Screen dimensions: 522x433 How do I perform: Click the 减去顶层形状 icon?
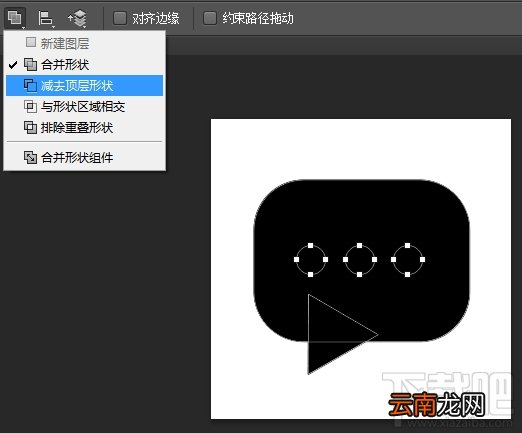tap(30, 86)
